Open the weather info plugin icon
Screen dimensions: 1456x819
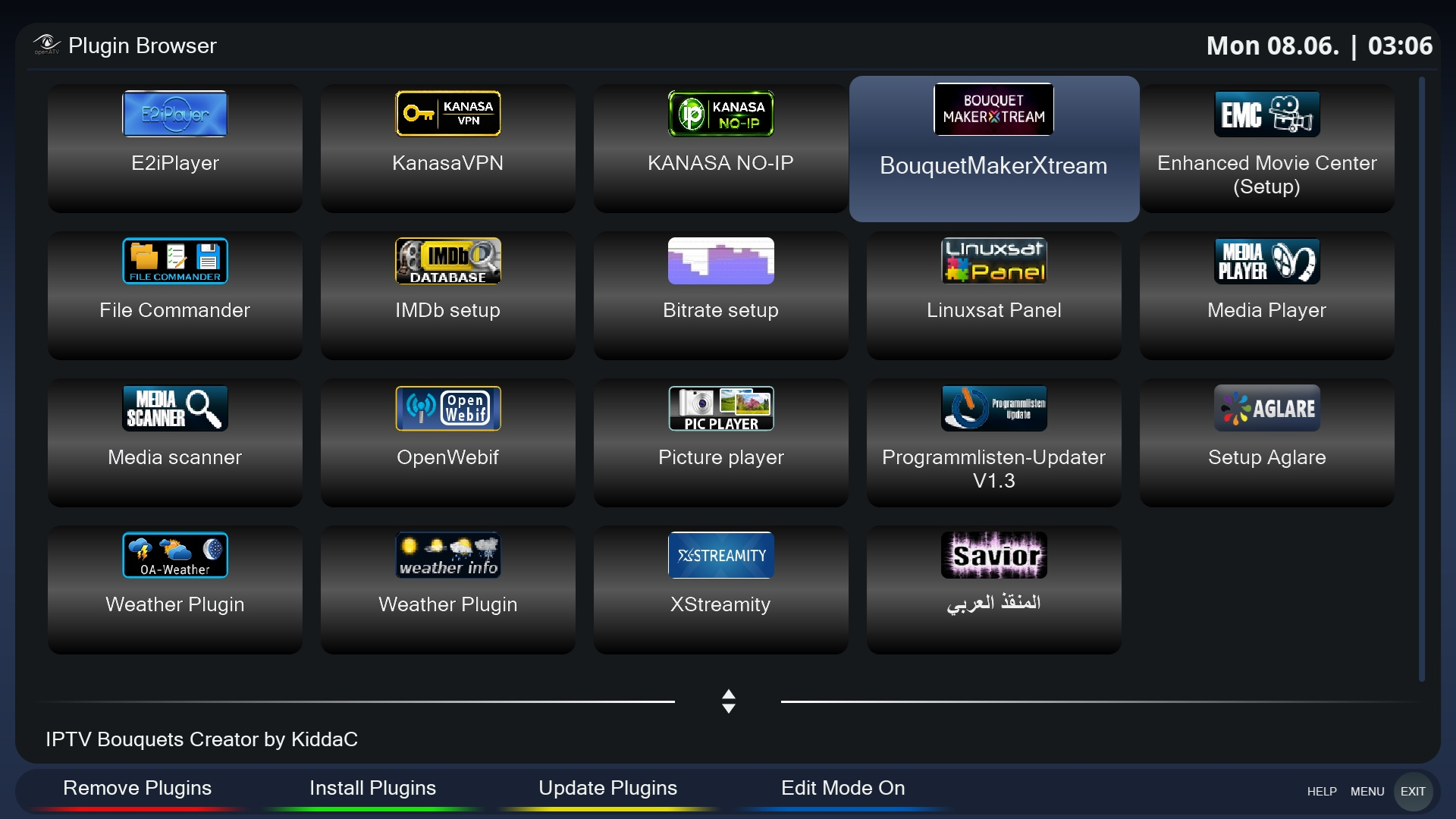pyautogui.click(x=448, y=555)
